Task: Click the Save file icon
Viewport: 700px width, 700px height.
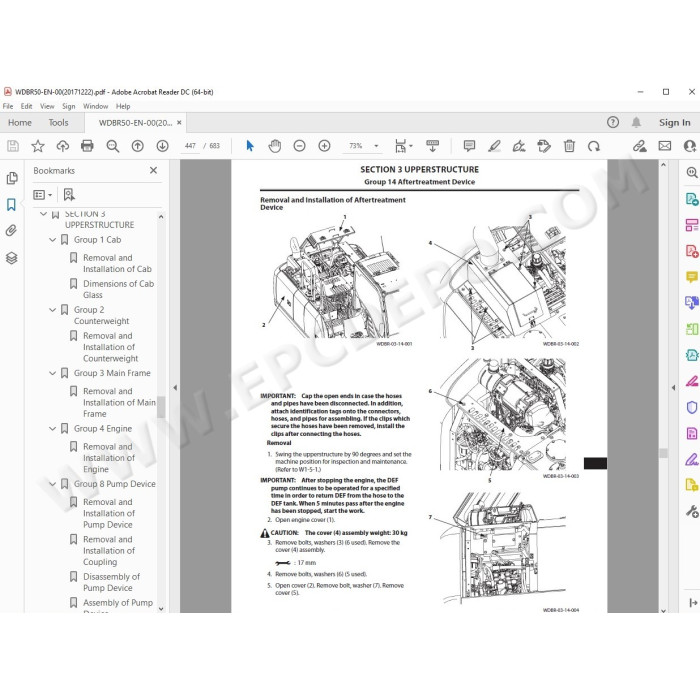Action: (x=13, y=146)
